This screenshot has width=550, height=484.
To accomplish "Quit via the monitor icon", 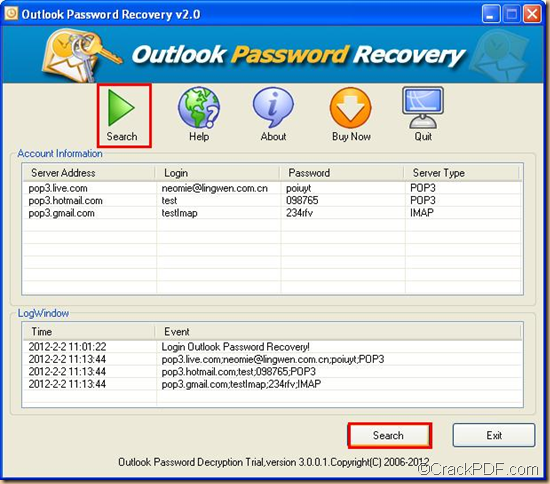I will pos(423,108).
